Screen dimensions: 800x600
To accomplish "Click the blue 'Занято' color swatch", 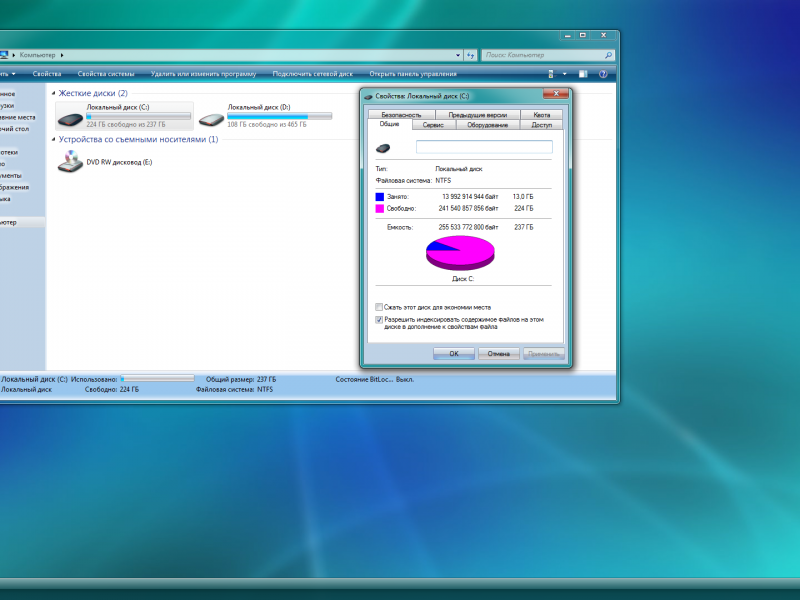I will coord(380,197).
